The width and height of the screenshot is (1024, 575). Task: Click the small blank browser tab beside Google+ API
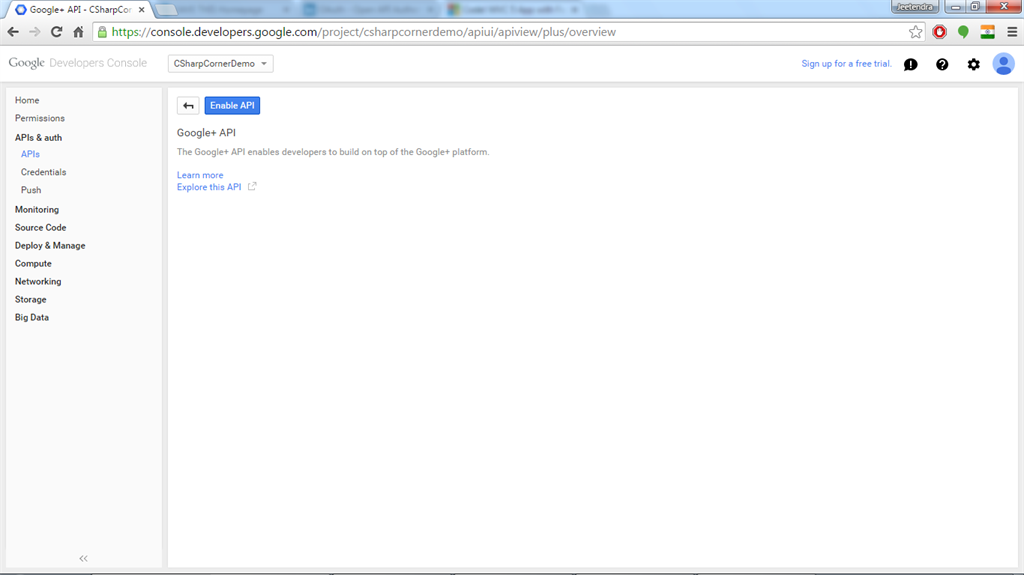pos(166,10)
